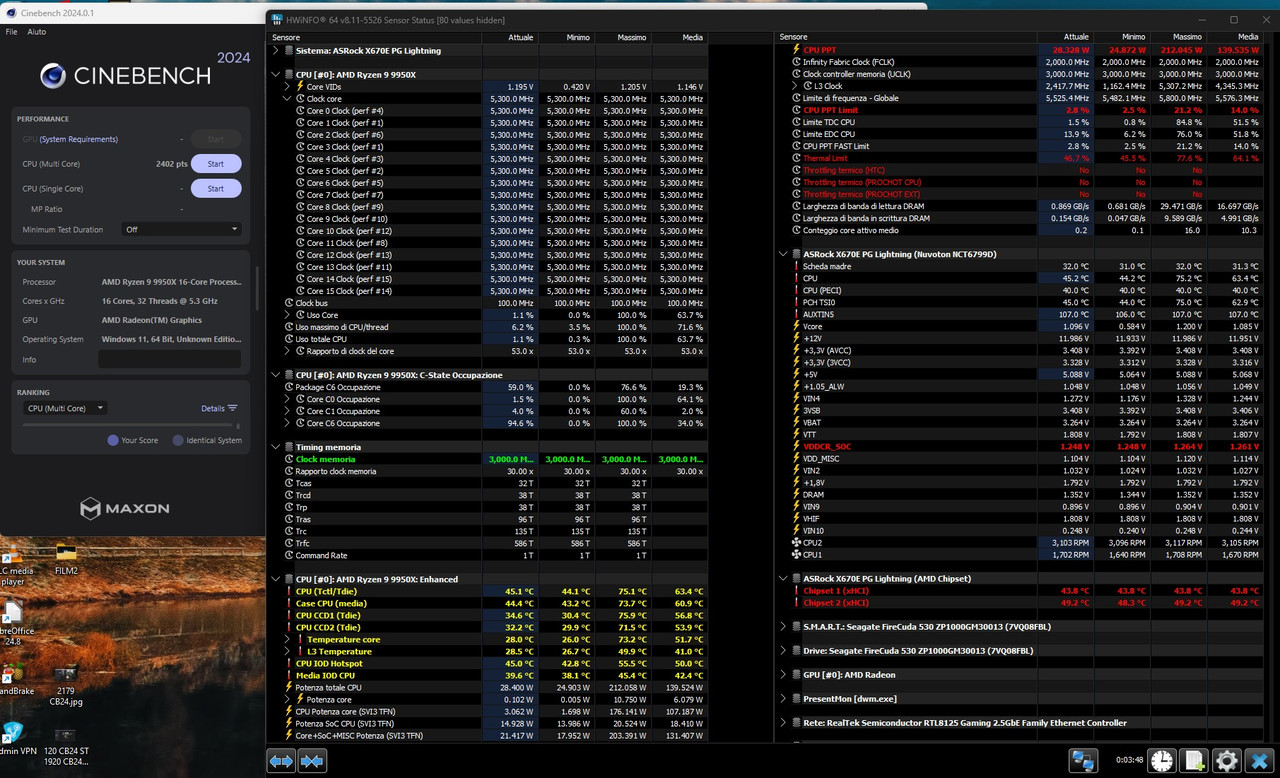Select the Clock memoria row
Screen dimensions: 1280x778
pos(488,459)
